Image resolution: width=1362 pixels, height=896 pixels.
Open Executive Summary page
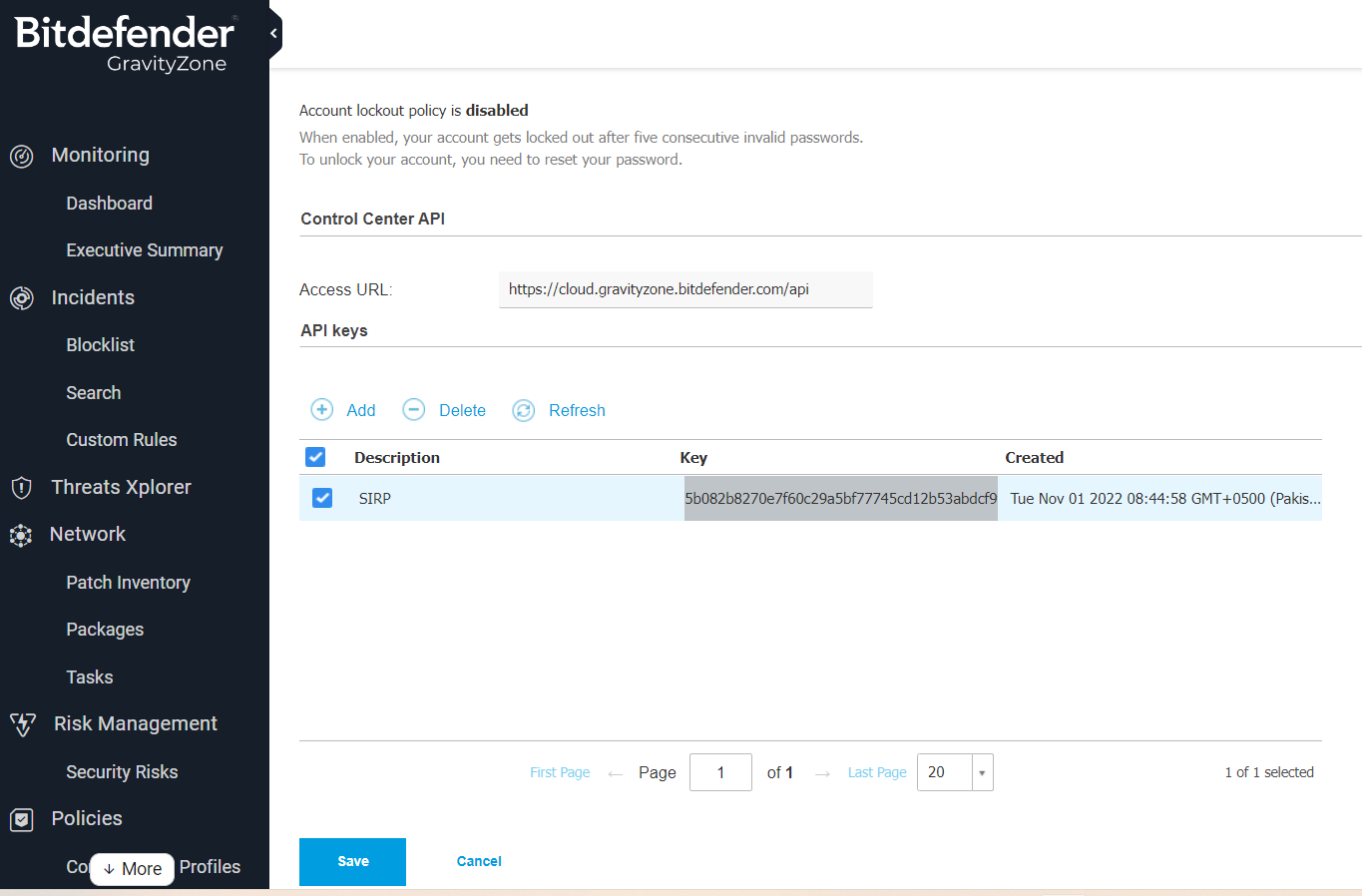tap(145, 250)
